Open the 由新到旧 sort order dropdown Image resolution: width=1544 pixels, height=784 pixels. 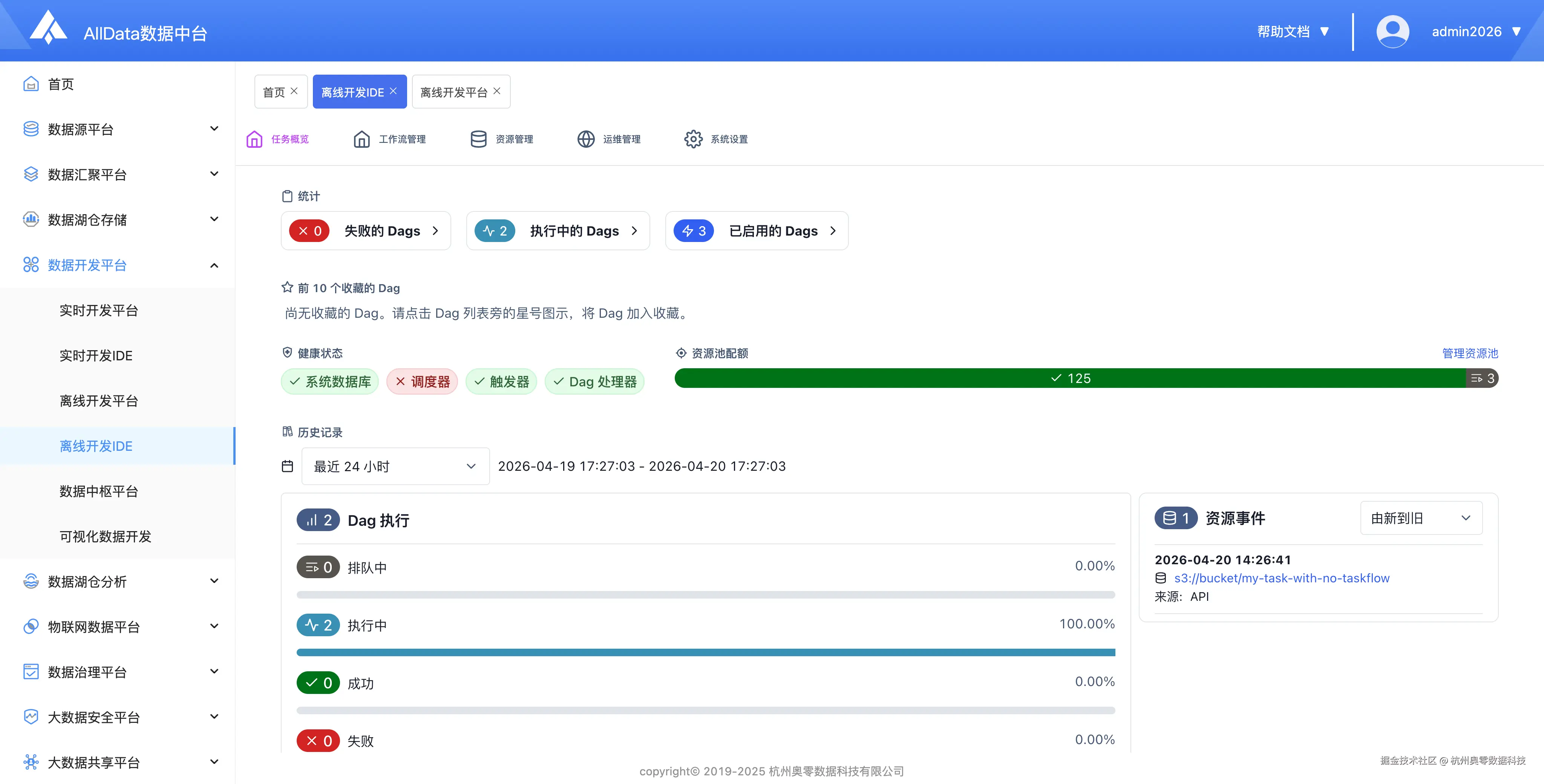coord(1420,518)
